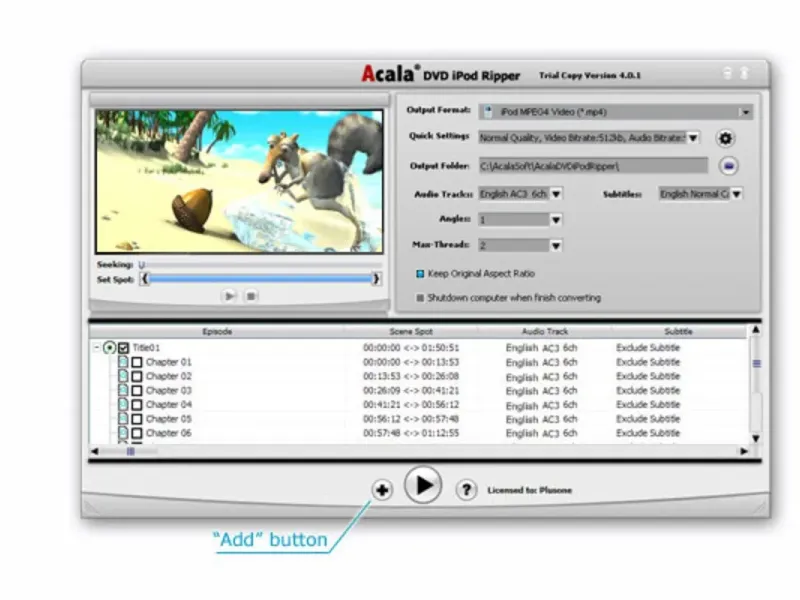Click the blue Set Spot range bar
The height and width of the screenshot is (600, 800).
click(x=261, y=279)
